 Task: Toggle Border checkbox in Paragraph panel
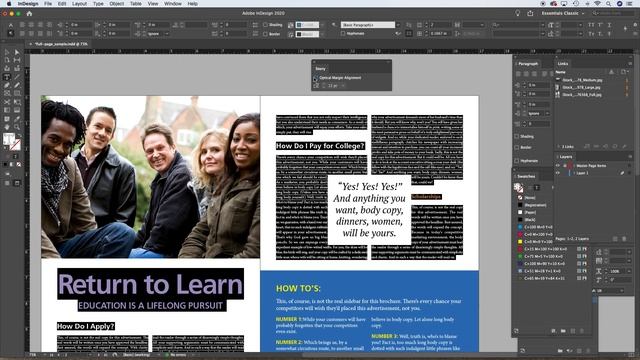point(517,147)
